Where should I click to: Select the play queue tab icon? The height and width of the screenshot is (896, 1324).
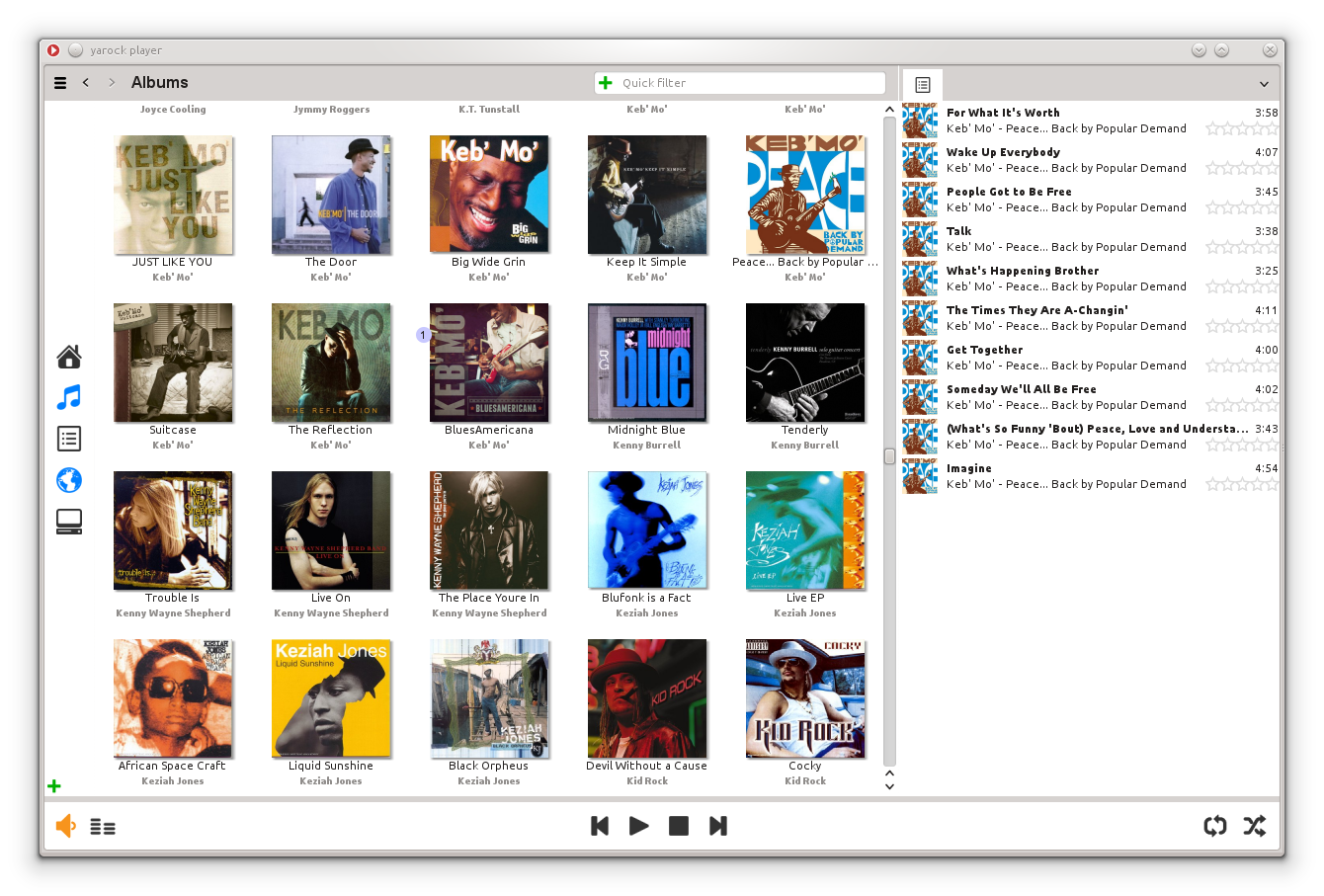pos(923,85)
